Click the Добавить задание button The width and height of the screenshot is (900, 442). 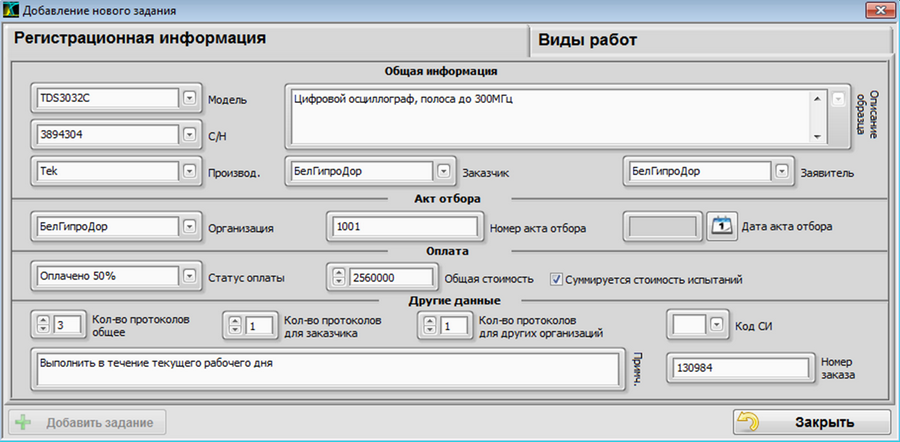pos(87,422)
